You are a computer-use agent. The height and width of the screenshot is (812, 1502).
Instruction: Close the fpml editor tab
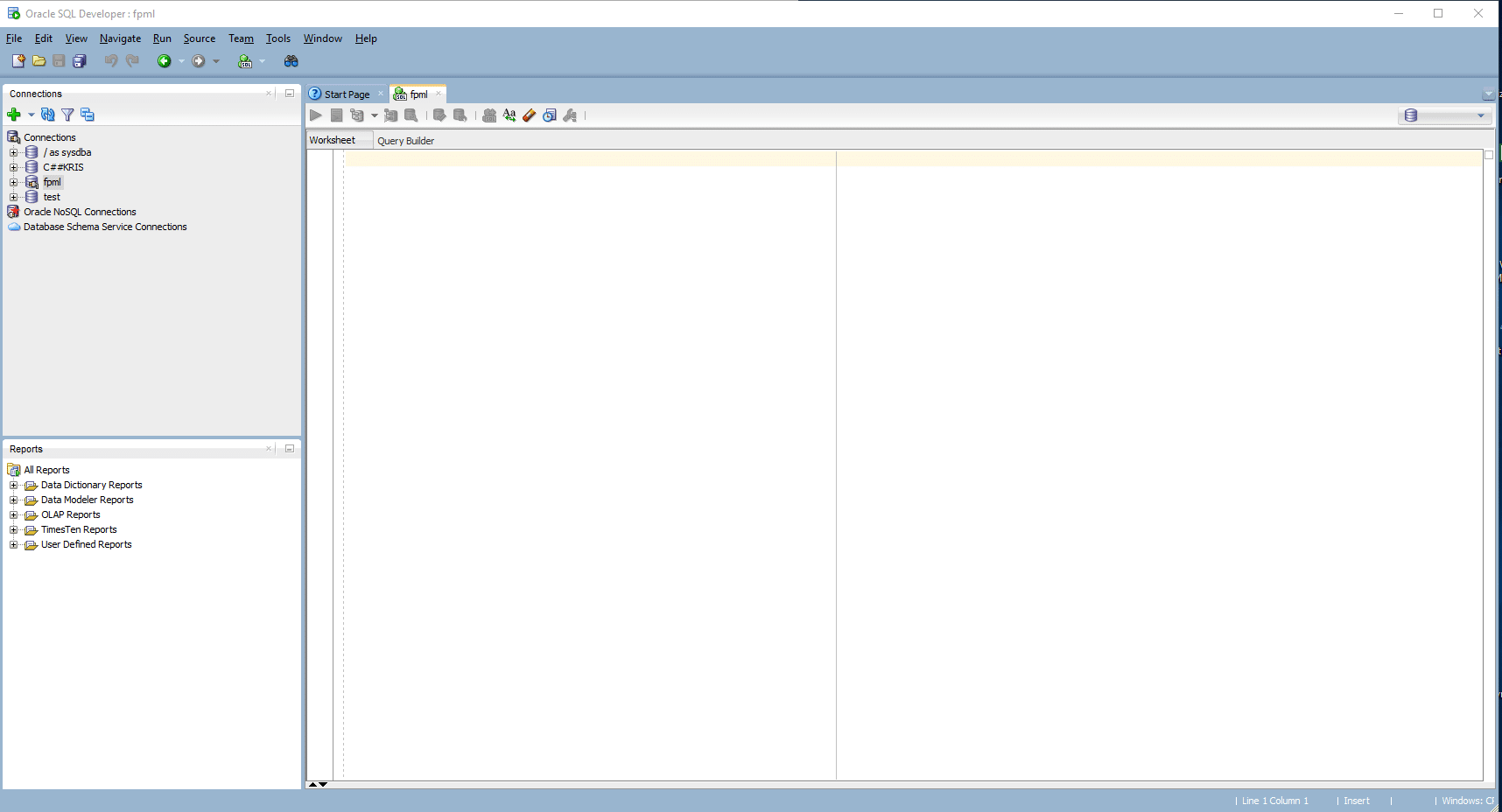pos(439,94)
